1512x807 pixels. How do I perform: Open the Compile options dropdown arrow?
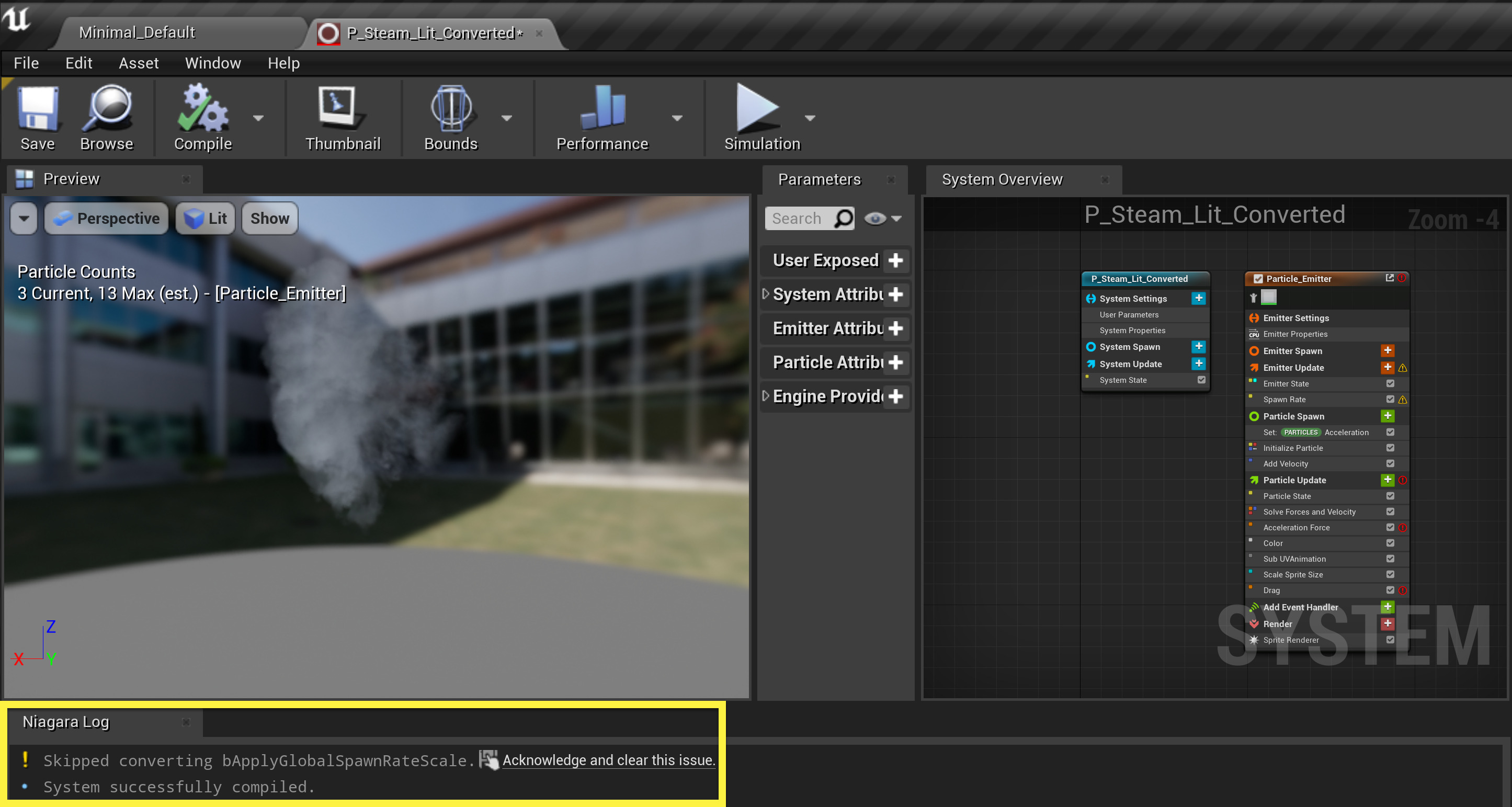tap(258, 118)
